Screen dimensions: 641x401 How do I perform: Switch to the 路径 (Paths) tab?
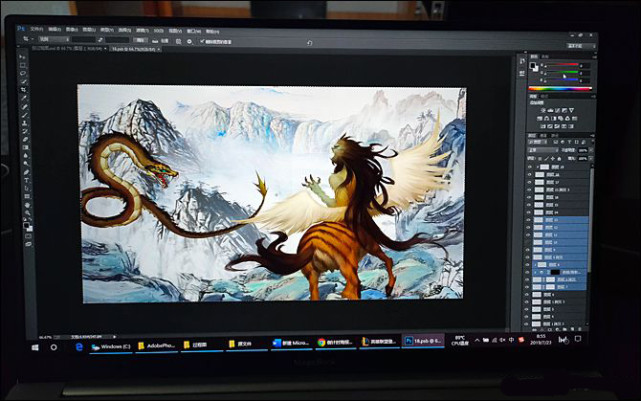[554, 135]
